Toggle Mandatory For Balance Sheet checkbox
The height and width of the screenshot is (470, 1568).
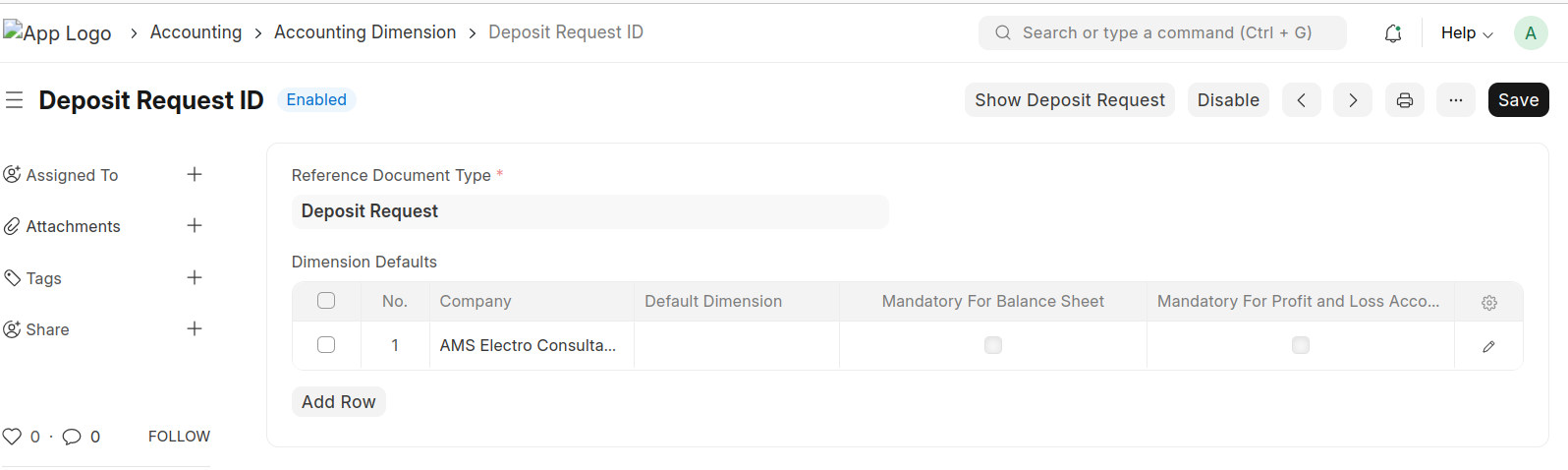[x=993, y=345]
